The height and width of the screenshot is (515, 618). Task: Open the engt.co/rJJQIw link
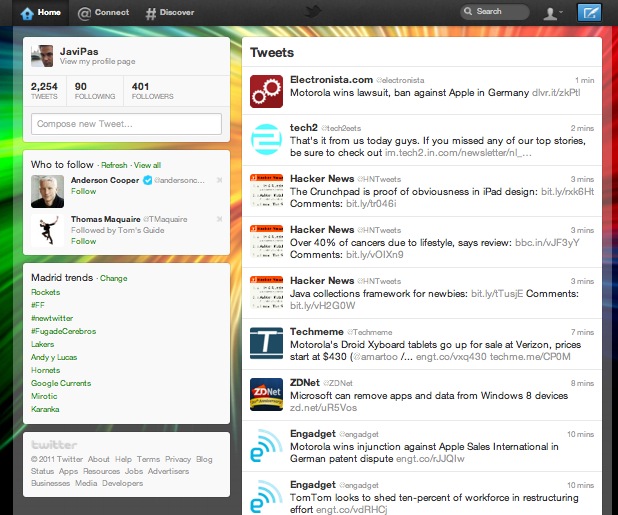(430, 459)
